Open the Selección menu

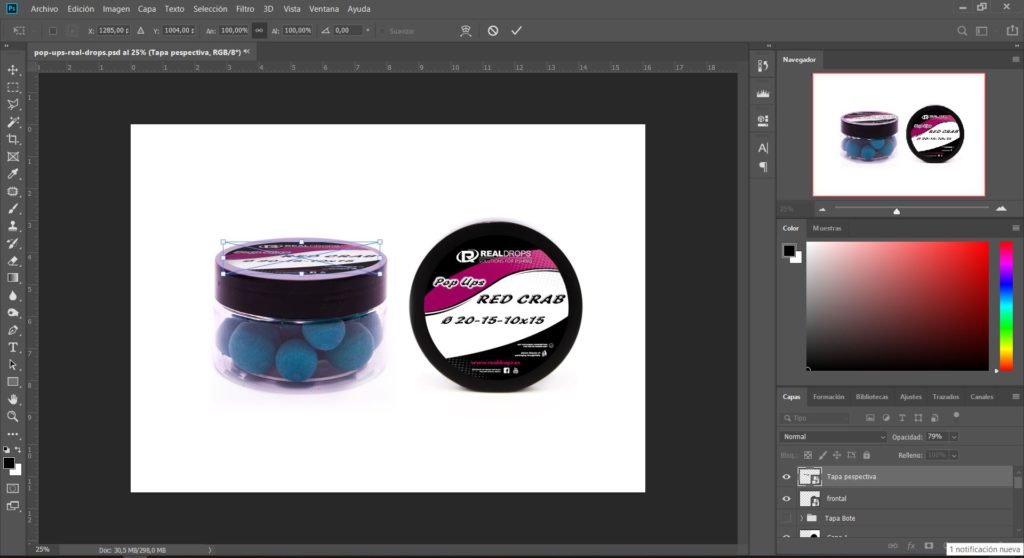[210, 9]
